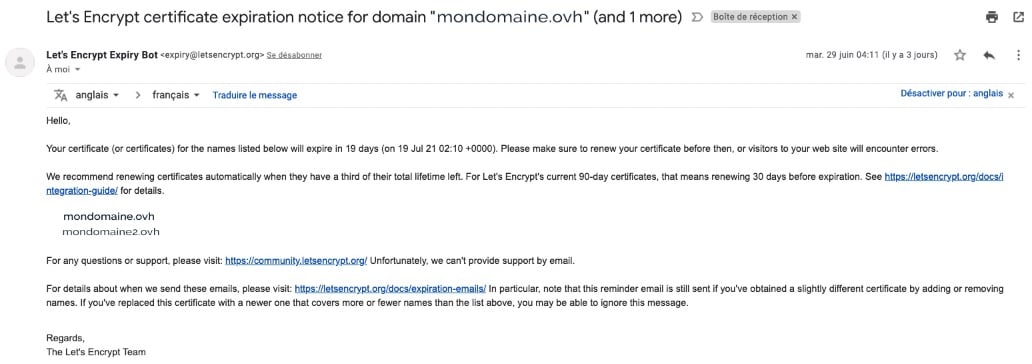Open the français target language dropdown
The image size is (1032, 364).
tap(176, 95)
